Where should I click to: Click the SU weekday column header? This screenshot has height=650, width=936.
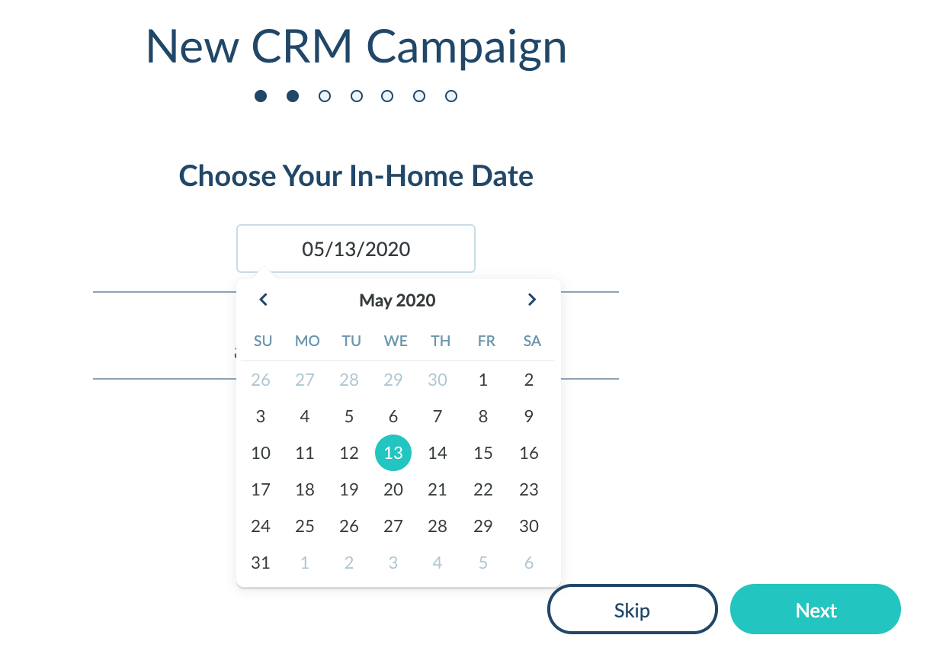(x=261, y=340)
